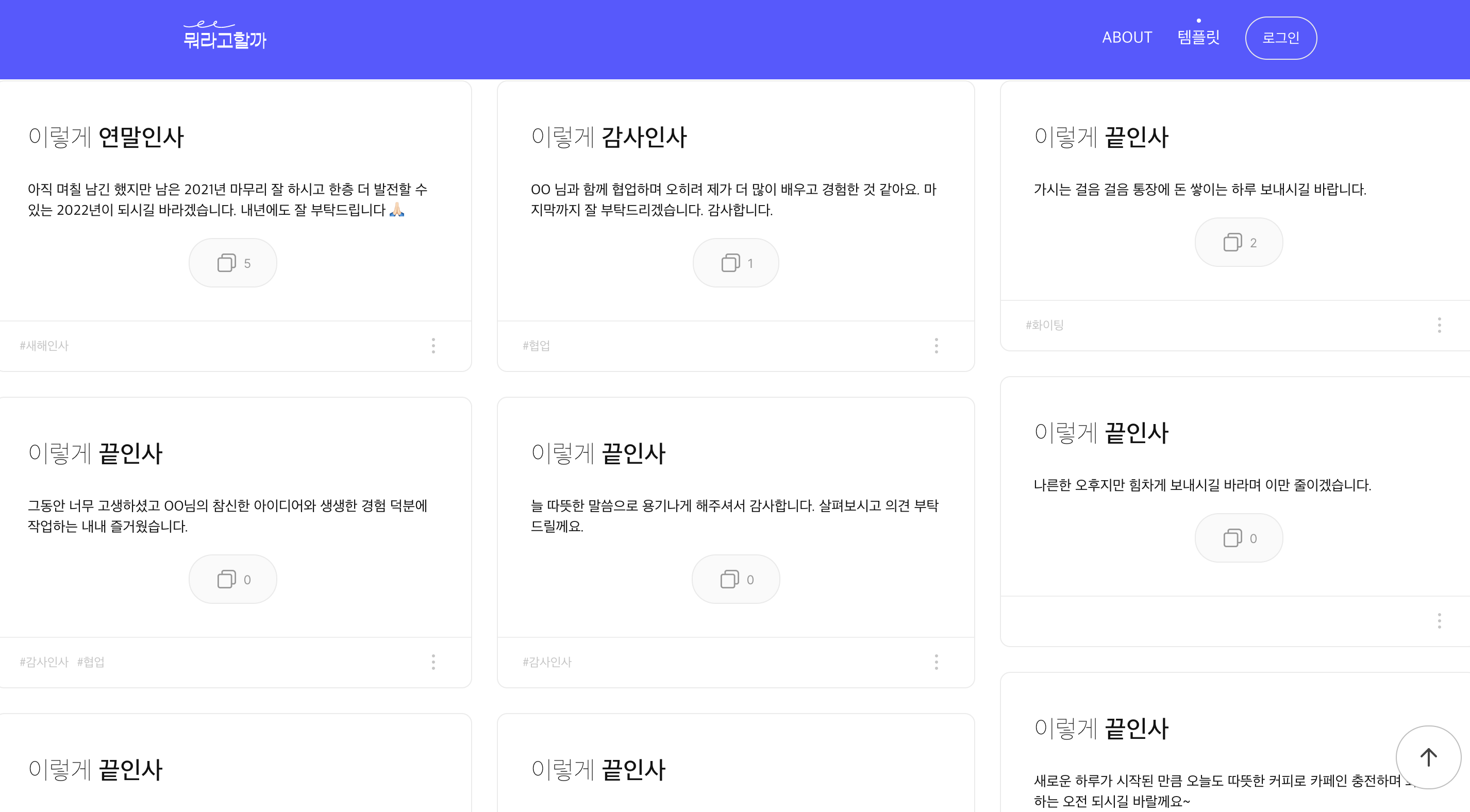
Task: Expand more menu on 나른한 오후 card
Action: coord(1439,620)
